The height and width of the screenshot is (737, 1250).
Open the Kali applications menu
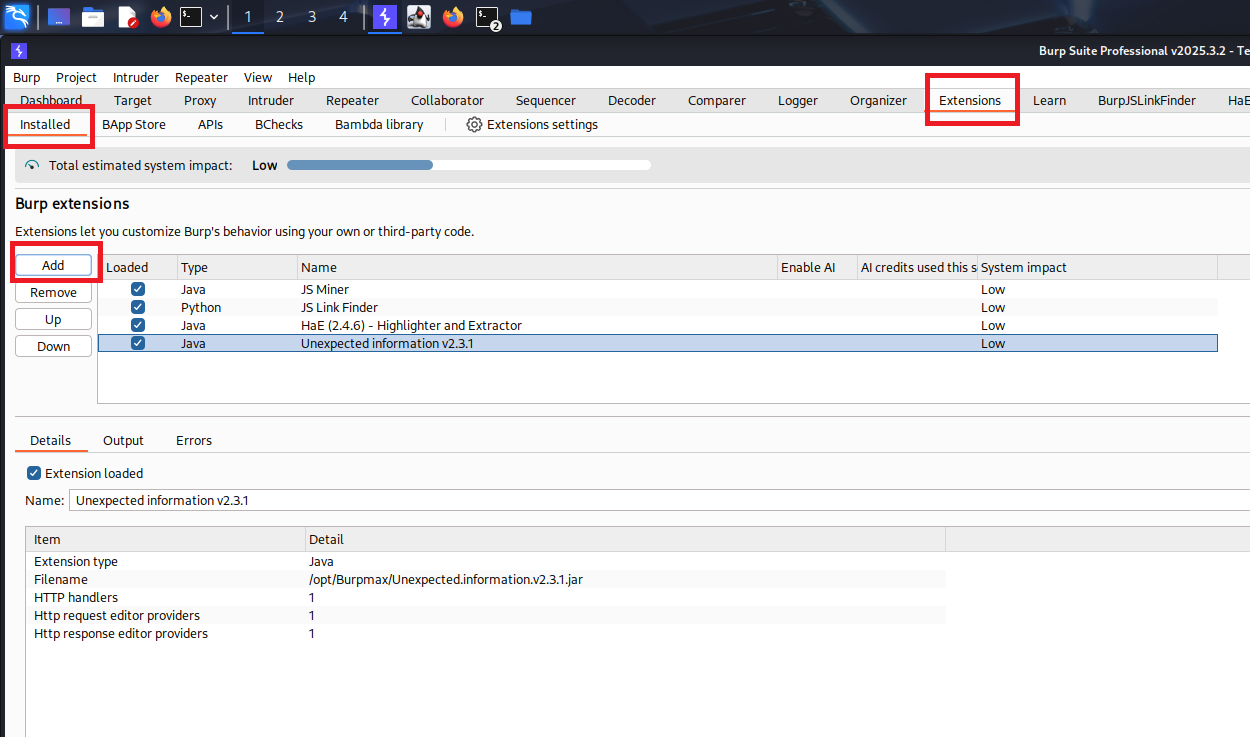coord(18,17)
